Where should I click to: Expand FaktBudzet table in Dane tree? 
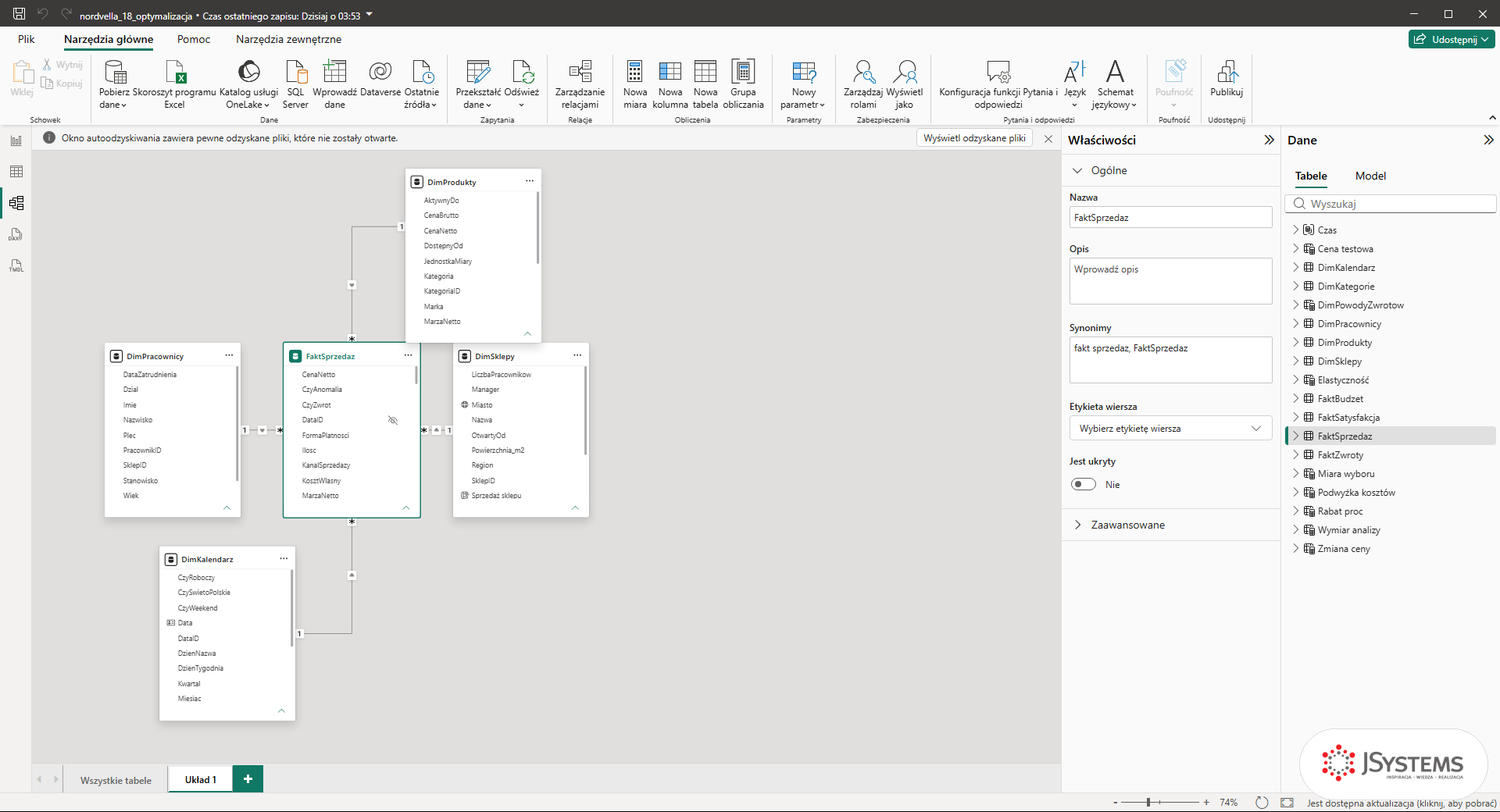(x=1295, y=398)
